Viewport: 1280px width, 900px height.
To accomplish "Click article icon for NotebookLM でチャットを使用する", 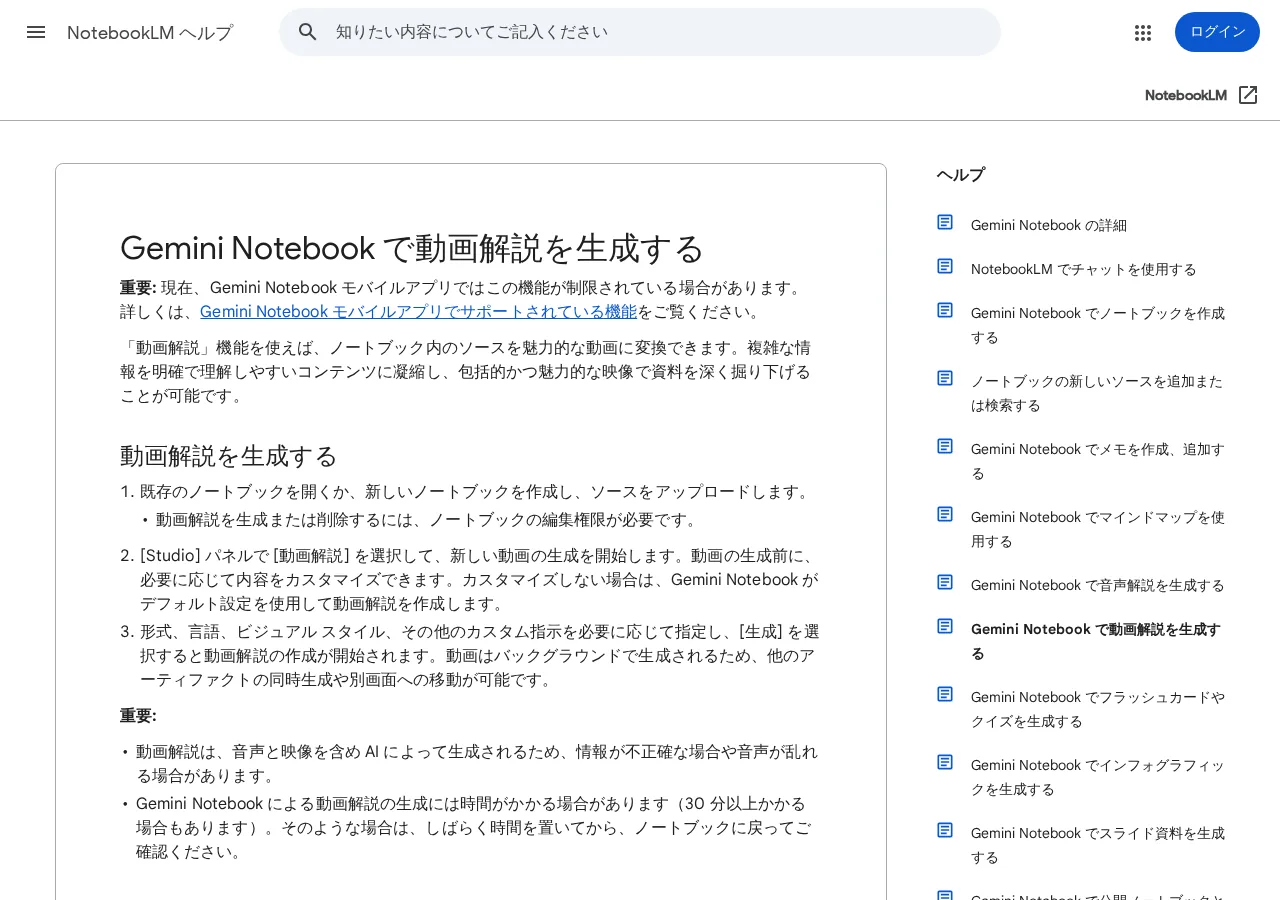I will tap(945, 266).
